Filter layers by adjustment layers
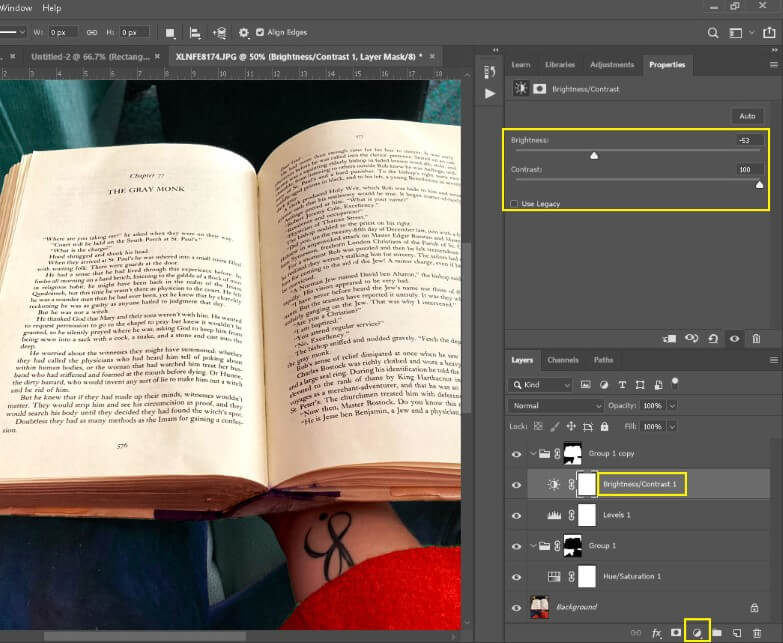 click(x=604, y=385)
